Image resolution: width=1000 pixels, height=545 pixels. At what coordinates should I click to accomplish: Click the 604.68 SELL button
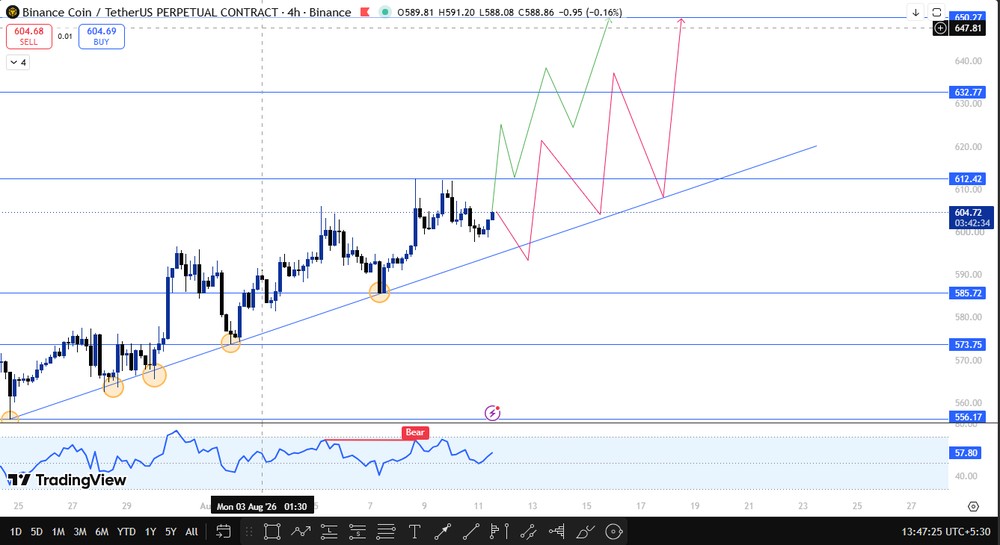[29, 36]
